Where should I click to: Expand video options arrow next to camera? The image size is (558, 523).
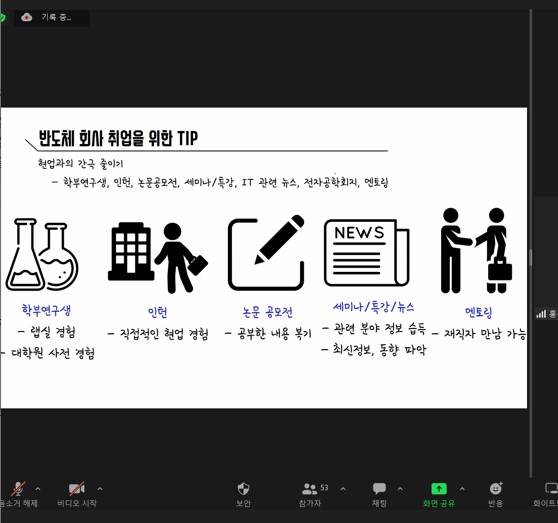[x=100, y=489]
